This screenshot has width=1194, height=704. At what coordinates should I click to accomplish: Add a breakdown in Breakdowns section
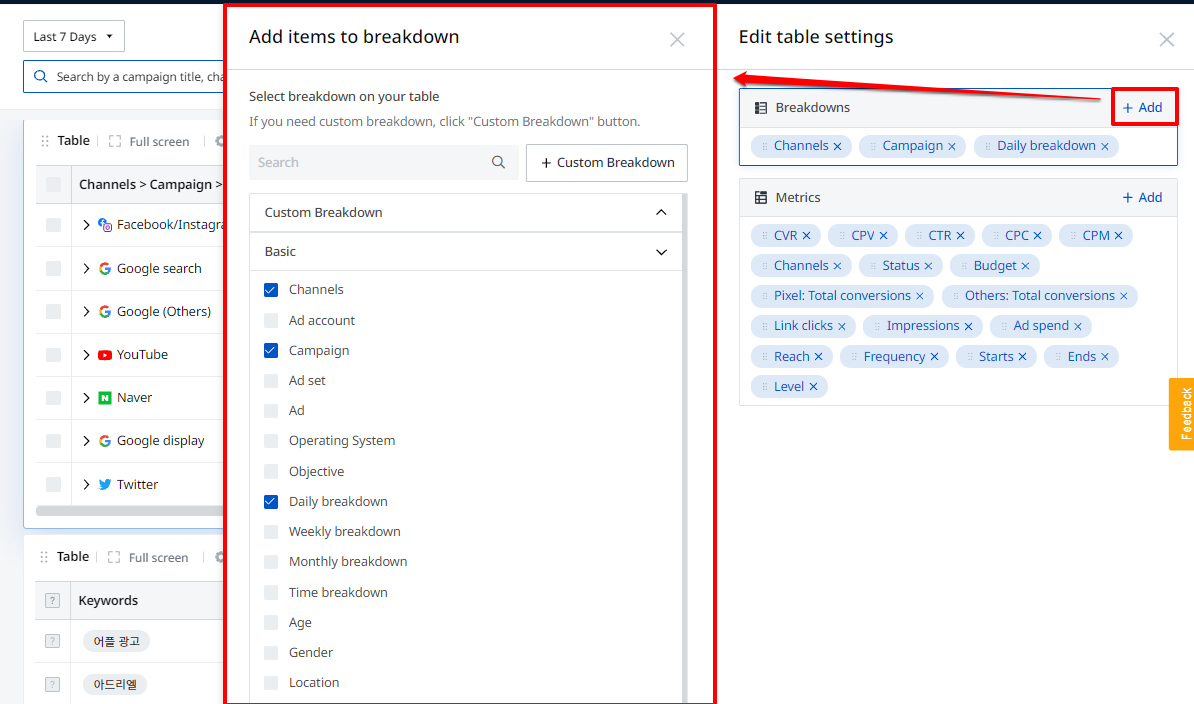1142,107
